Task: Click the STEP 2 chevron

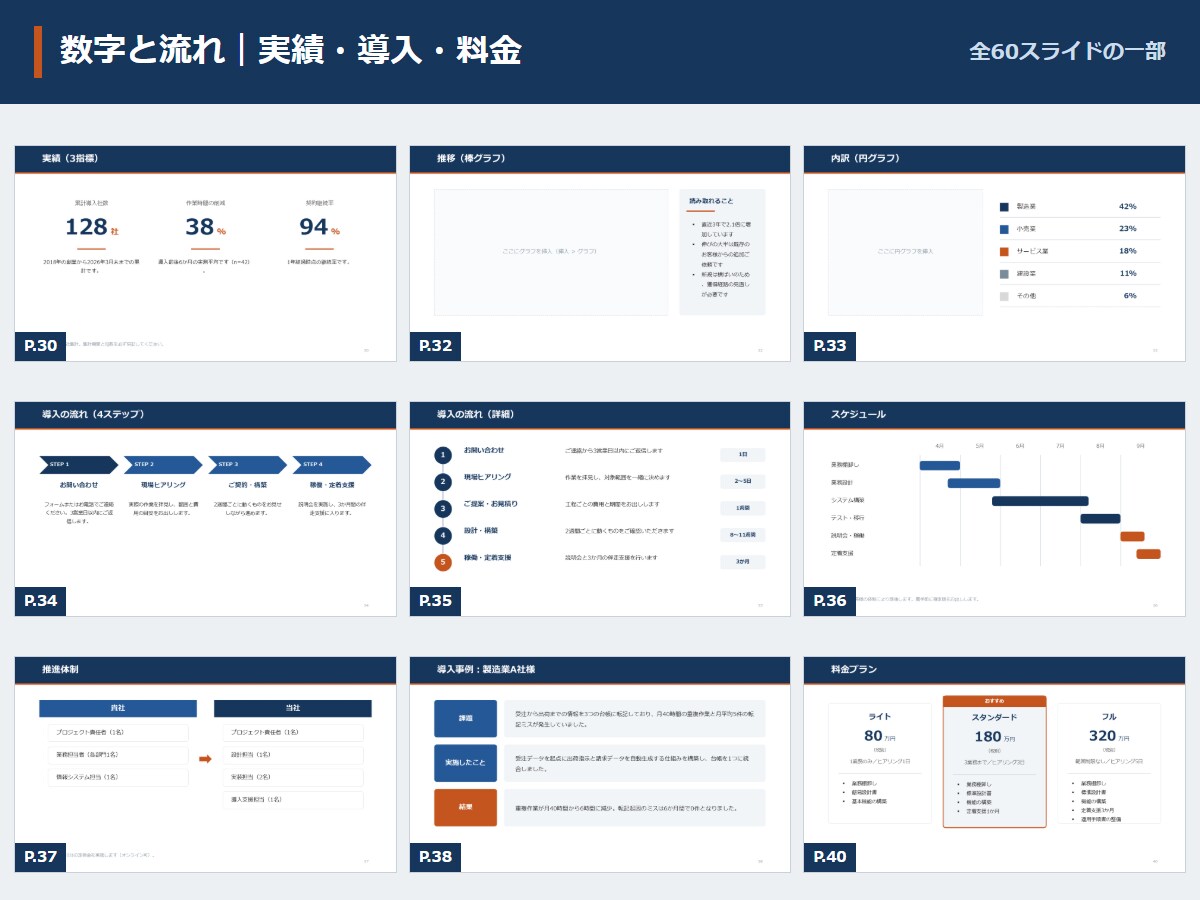Action: 163,465
